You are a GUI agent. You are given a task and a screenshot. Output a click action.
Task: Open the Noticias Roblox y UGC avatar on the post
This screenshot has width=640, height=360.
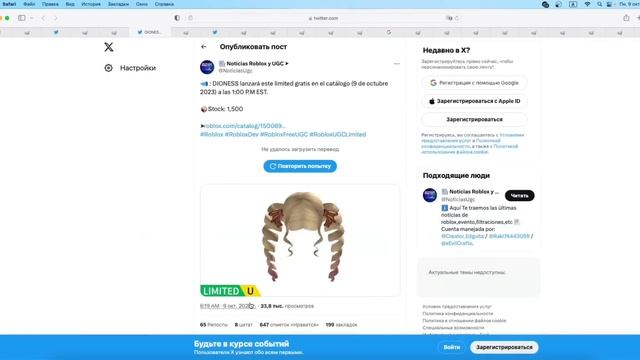coord(207,67)
